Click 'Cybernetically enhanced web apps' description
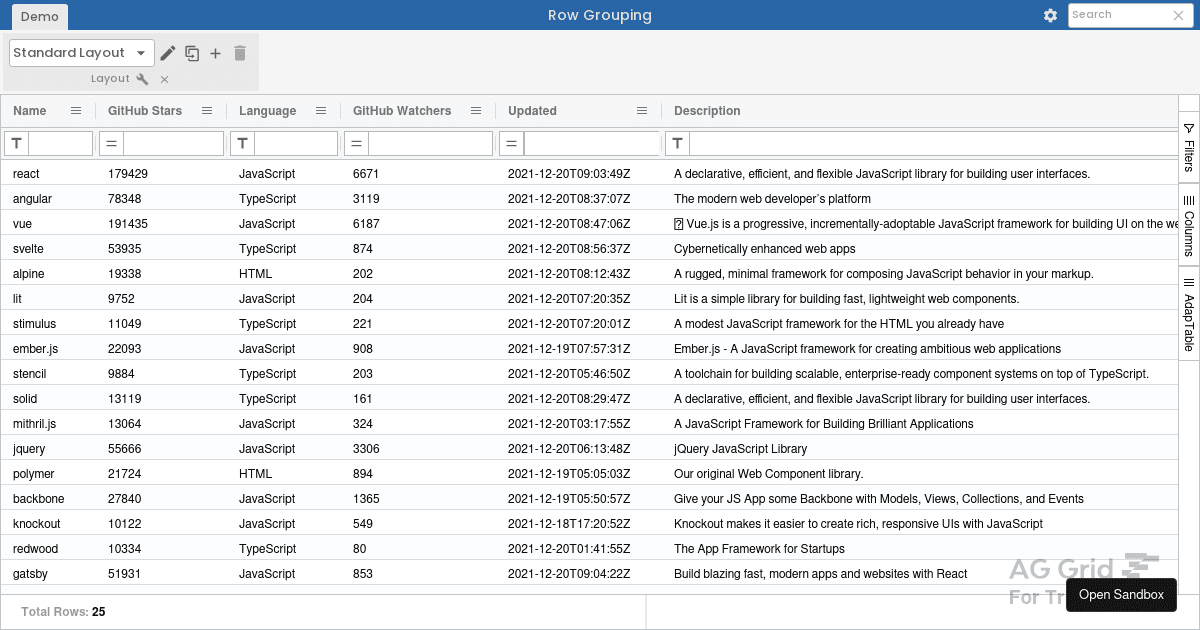The width and height of the screenshot is (1200, 630). [765, 249]
